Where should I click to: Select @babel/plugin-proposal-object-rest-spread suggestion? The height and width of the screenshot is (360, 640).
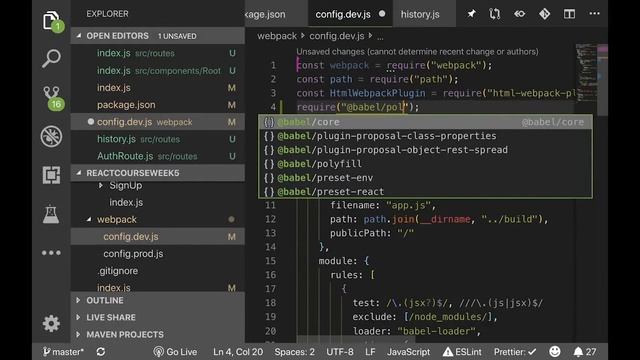click(x=425, y=150)
